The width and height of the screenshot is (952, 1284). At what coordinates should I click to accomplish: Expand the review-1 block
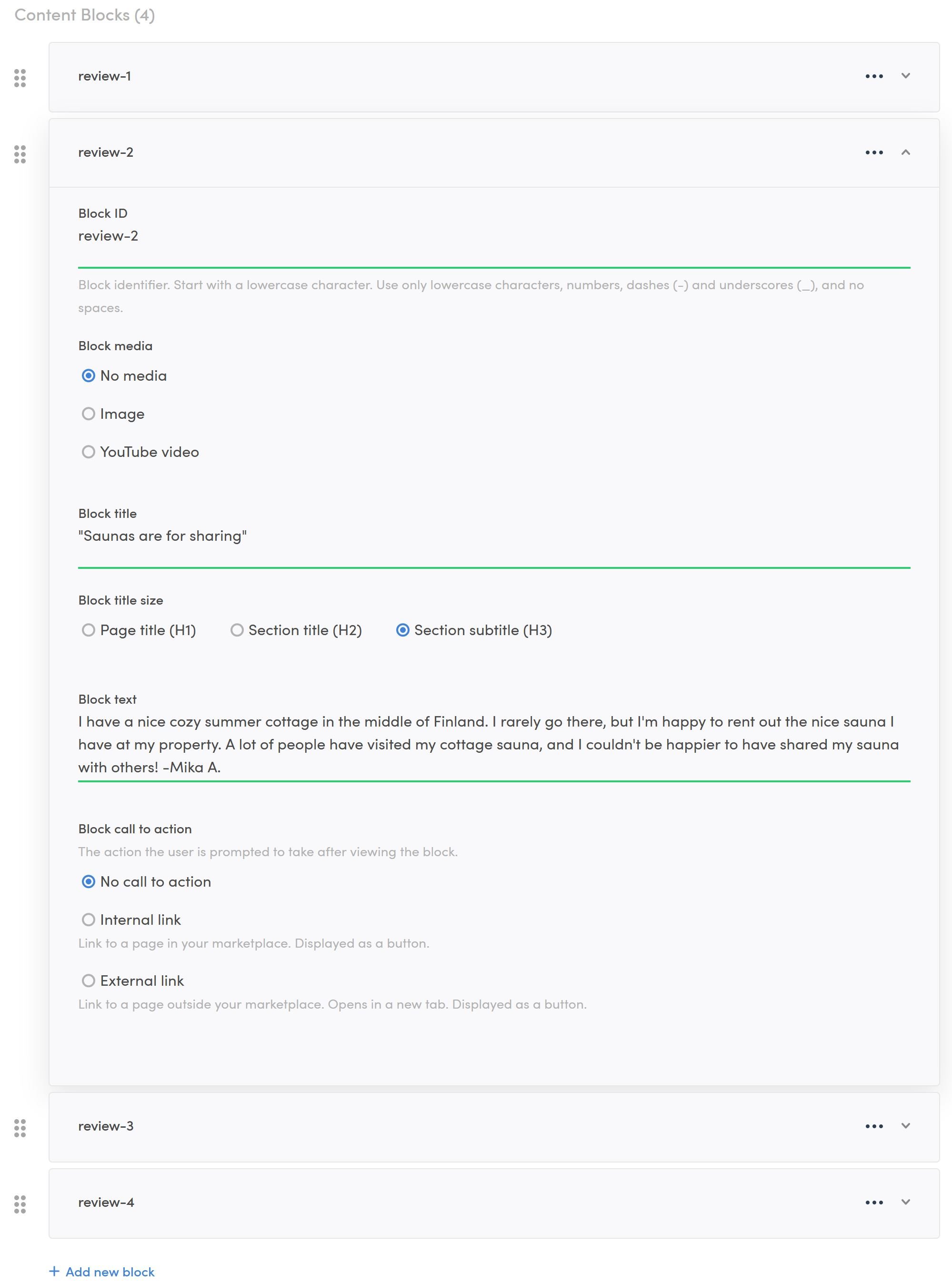point(905,76)
